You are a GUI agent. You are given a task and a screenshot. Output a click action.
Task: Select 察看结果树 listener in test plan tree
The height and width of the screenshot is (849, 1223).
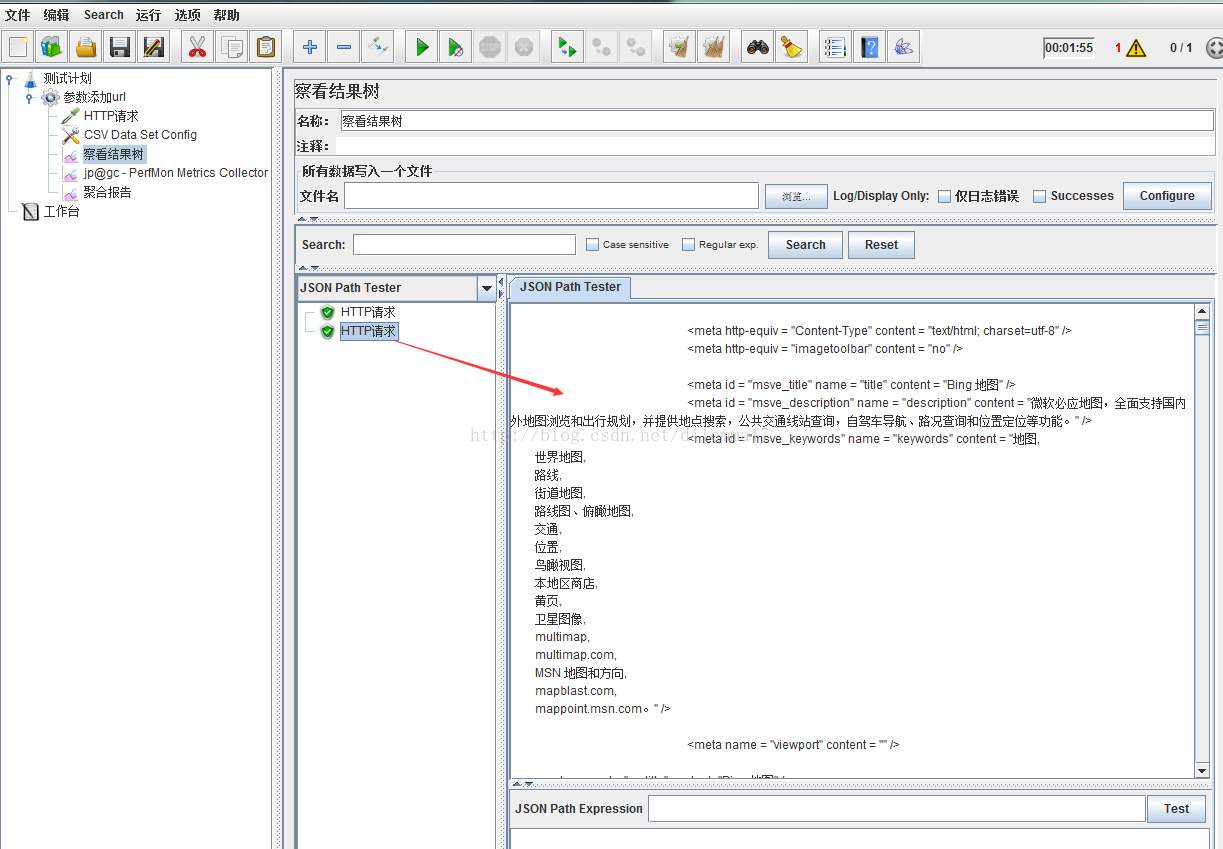(113, 154)
